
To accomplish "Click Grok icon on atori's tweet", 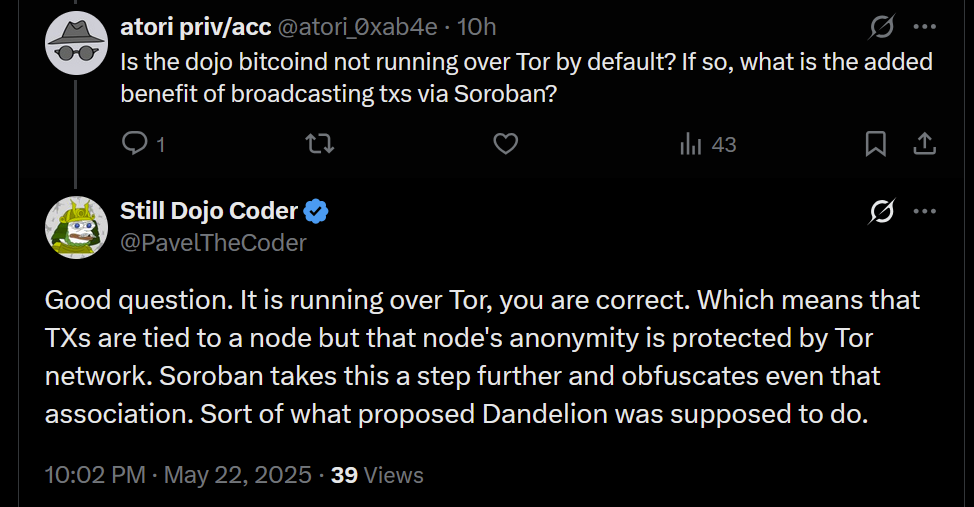I will (x=881, y=26).
